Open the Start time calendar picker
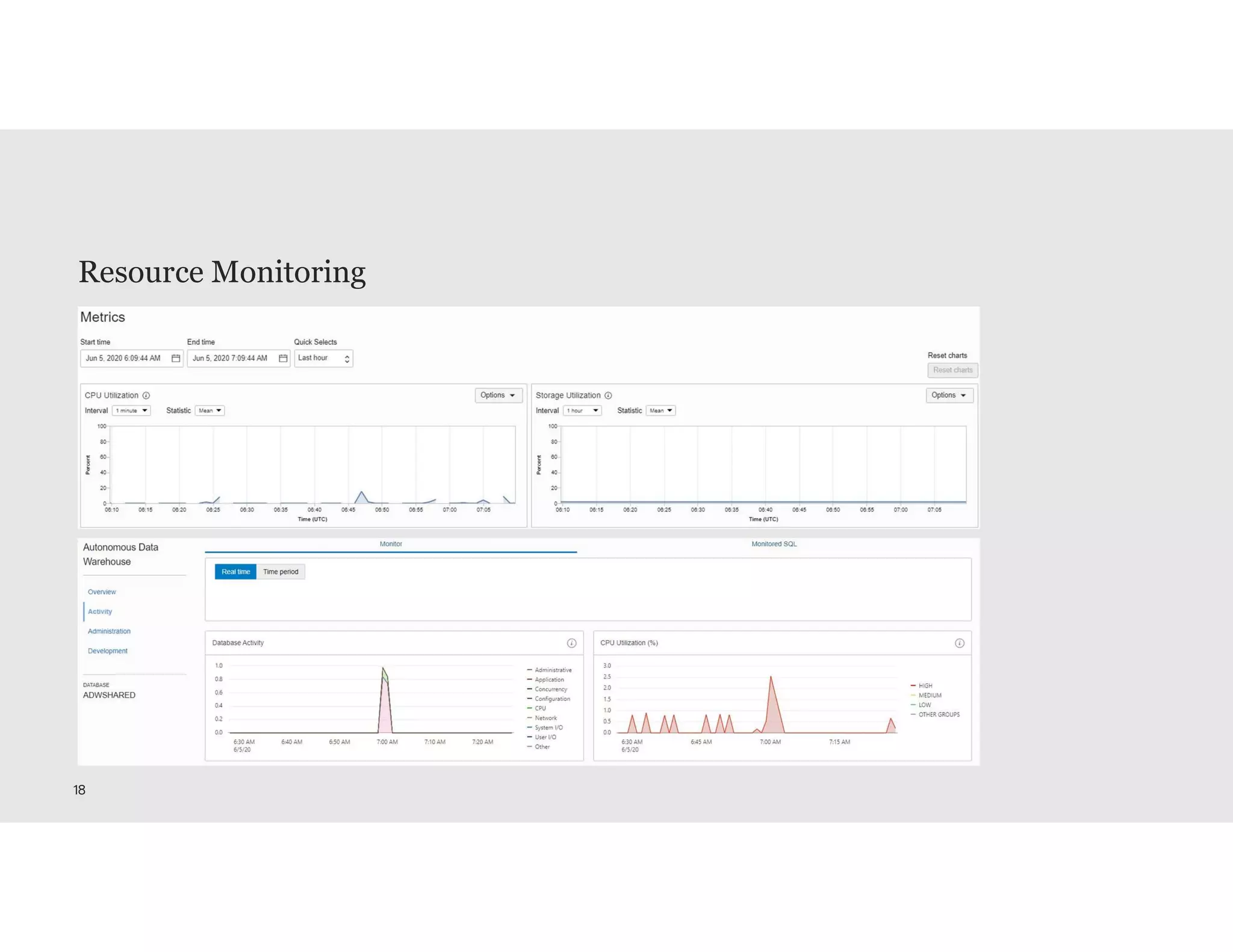Screen dimensions: 1233x952 (x=176, y=358)
